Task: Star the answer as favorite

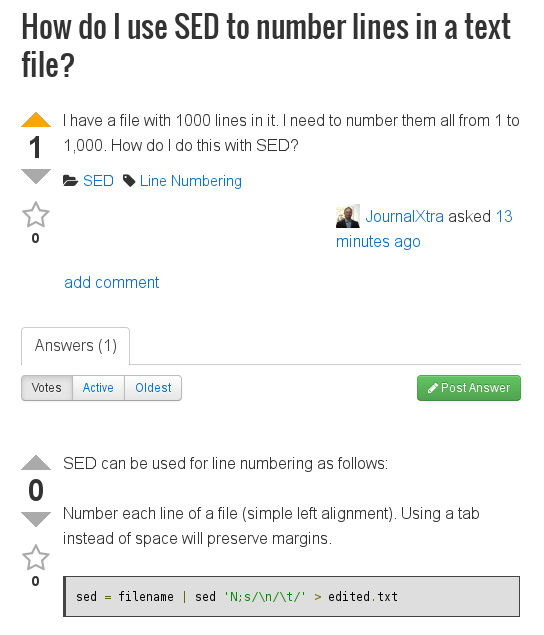Action: 36,558
